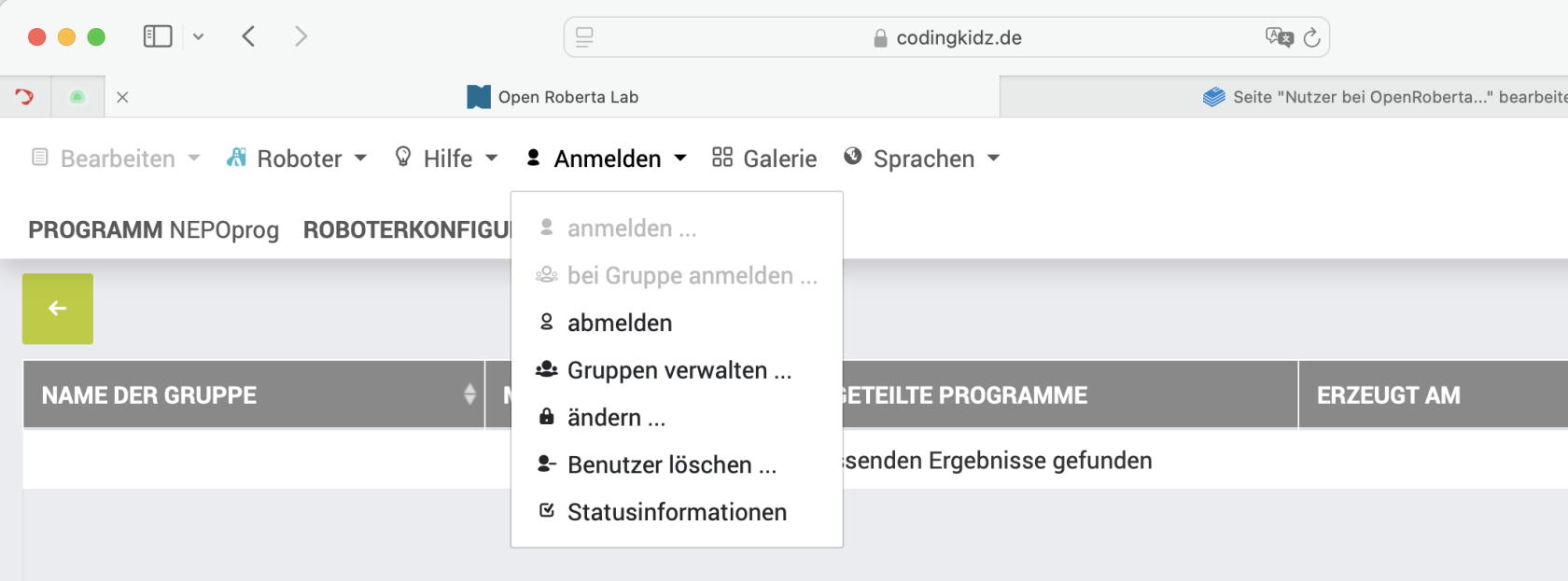
Task: Expand the Roboter dropdown caret
Action: coord(360,159)
